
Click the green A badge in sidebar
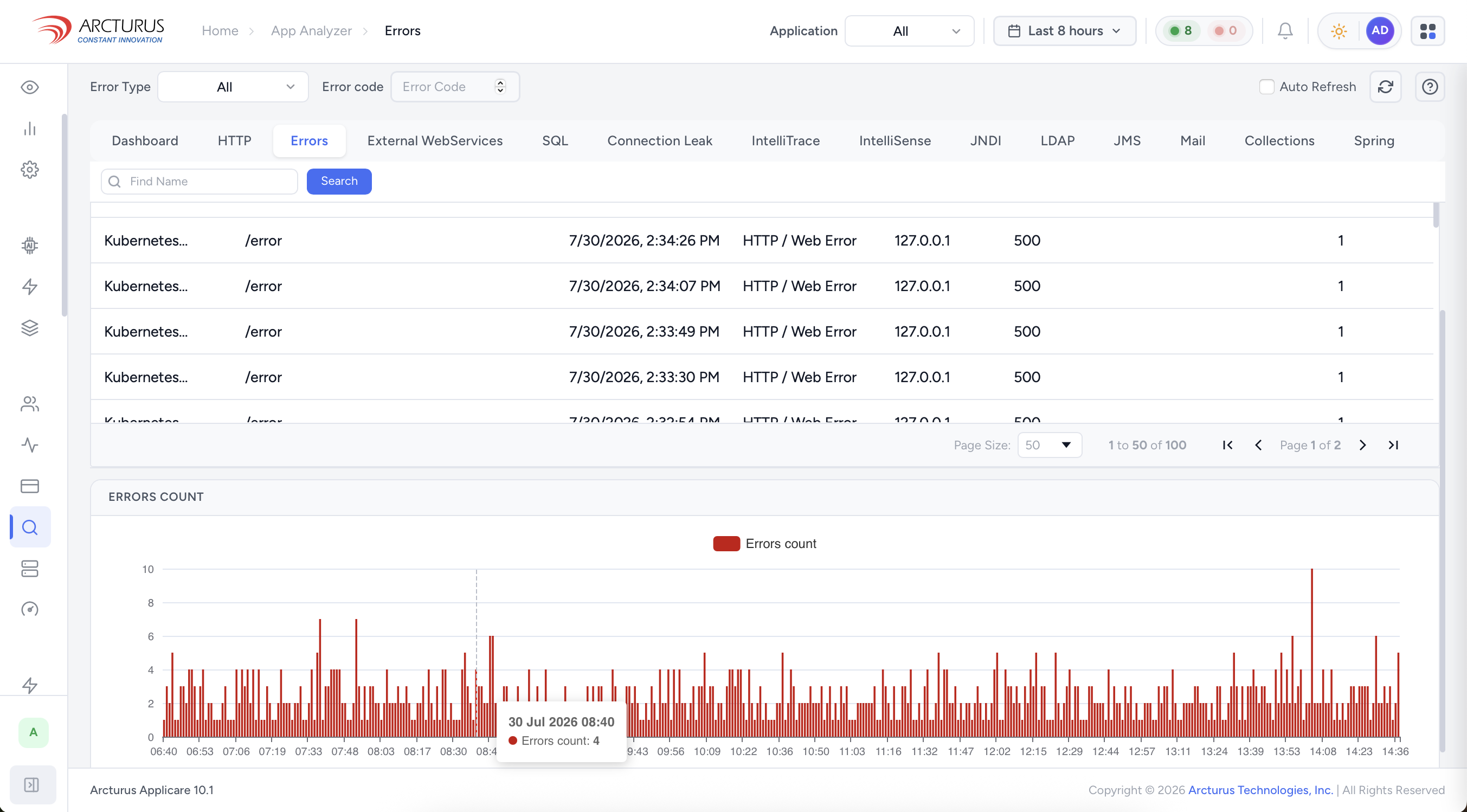click(x=34, y=733)
